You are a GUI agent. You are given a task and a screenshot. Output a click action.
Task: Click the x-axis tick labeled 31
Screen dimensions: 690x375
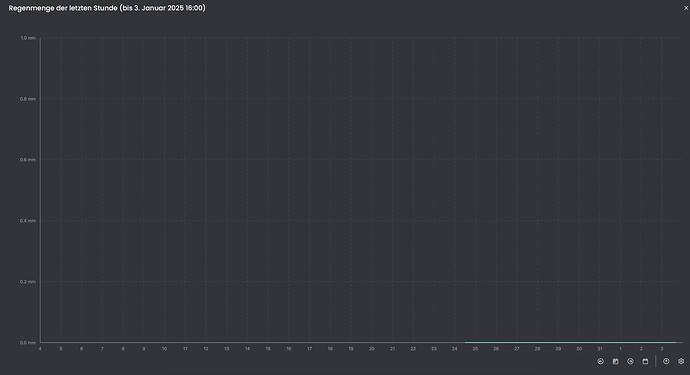[x=600, y=349]
